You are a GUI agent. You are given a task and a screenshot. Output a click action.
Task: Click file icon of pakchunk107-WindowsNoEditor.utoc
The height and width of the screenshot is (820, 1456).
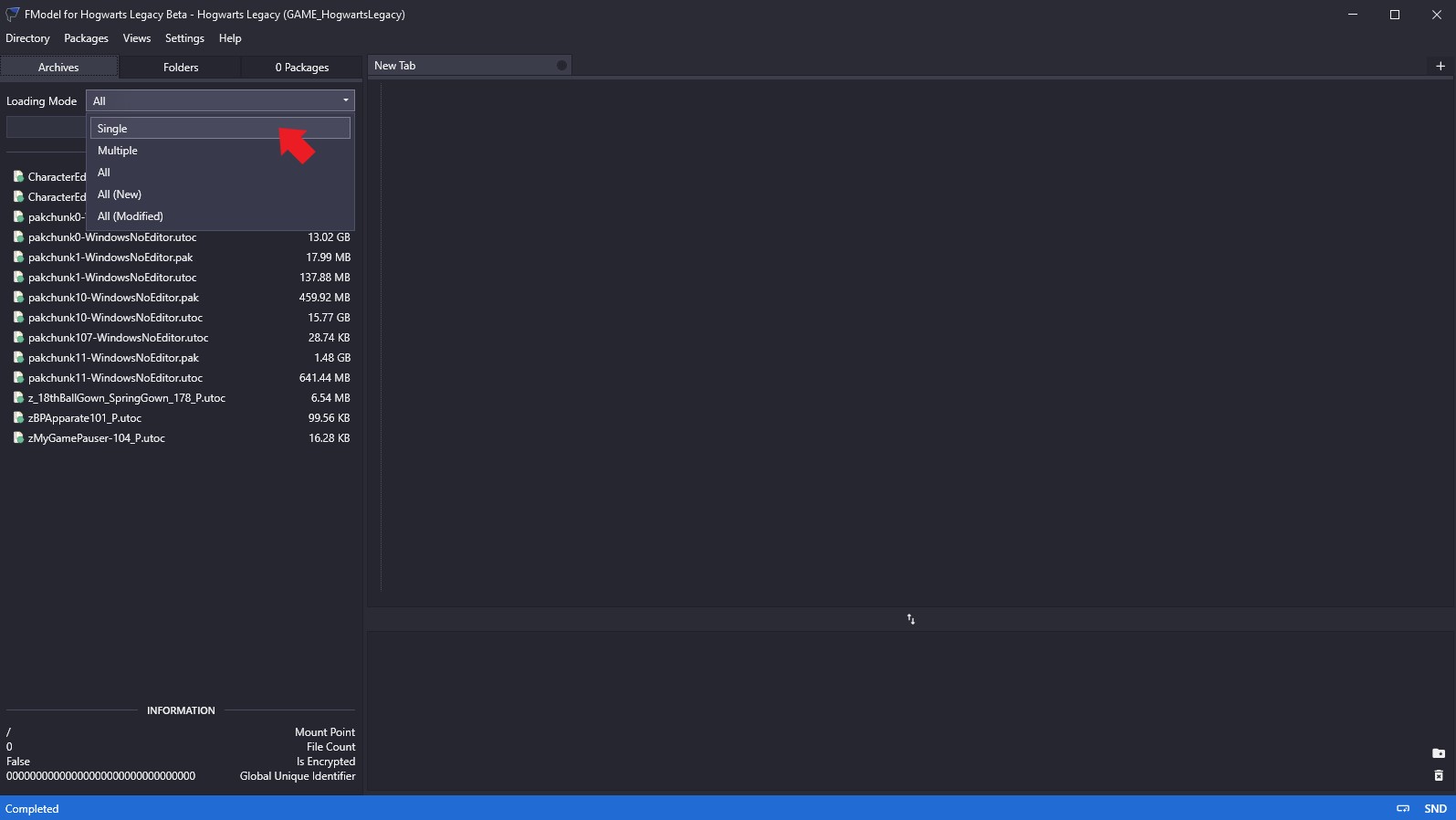click(x=18, y=338)
